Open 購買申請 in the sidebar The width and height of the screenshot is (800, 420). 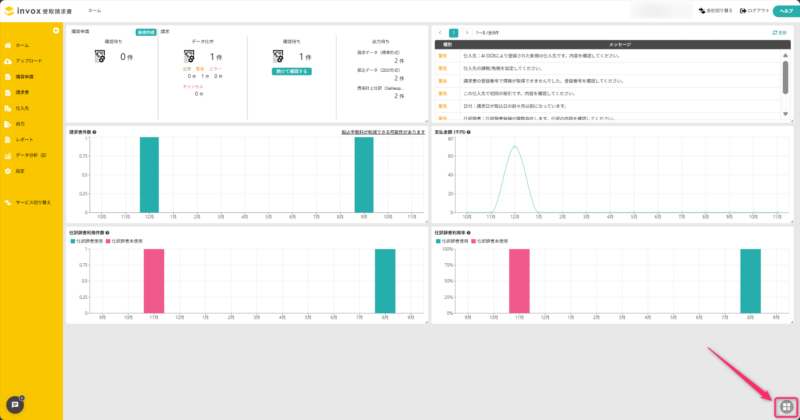tap(24, 77)
